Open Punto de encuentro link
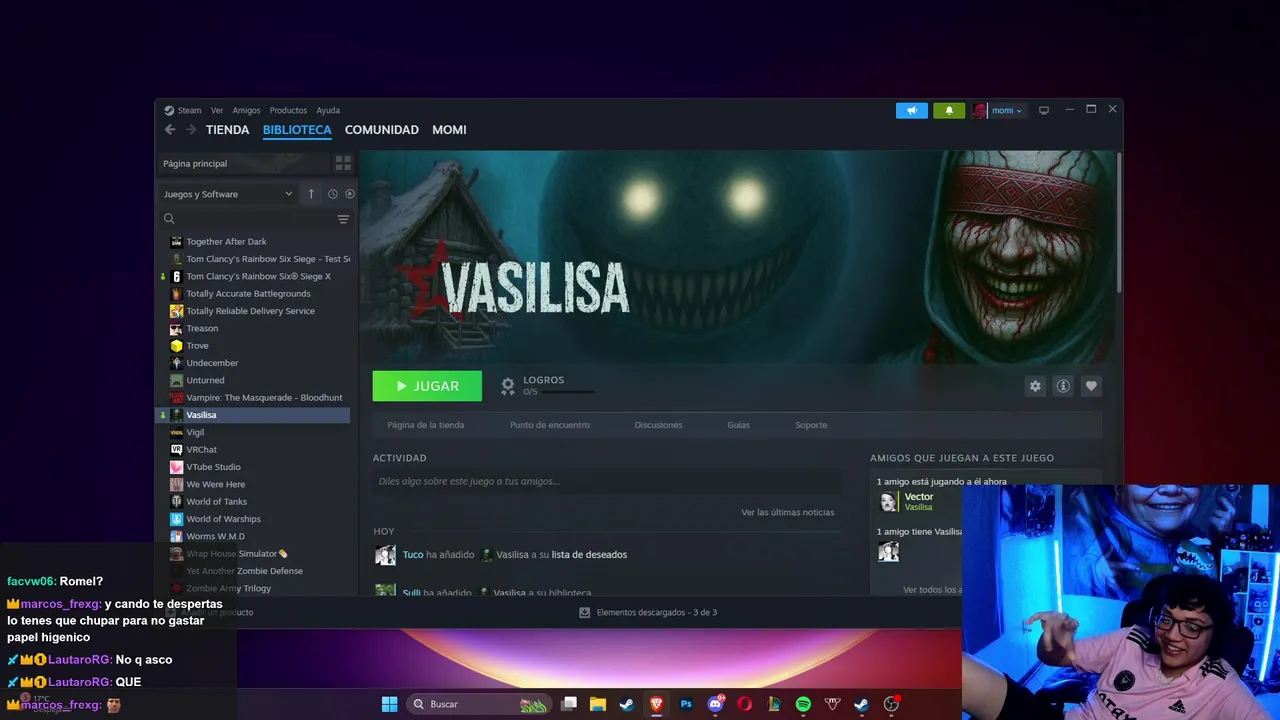Image resolution: width=1280 pixels, height=720 pixels. [x=550, y=425]
